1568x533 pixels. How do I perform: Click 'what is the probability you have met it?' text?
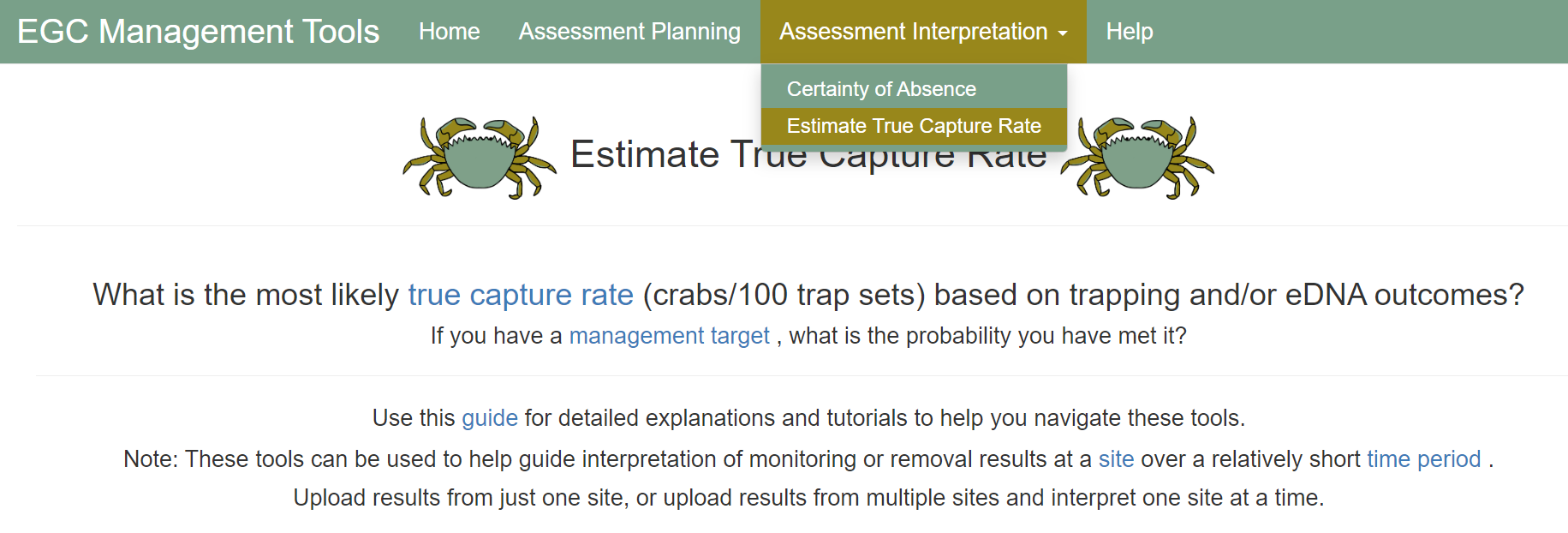(987, 336)
